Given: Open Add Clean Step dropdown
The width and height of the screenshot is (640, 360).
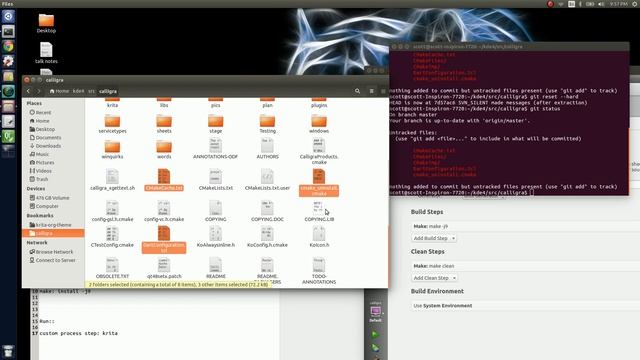Looking at the screenshot, I should (435, 278).
